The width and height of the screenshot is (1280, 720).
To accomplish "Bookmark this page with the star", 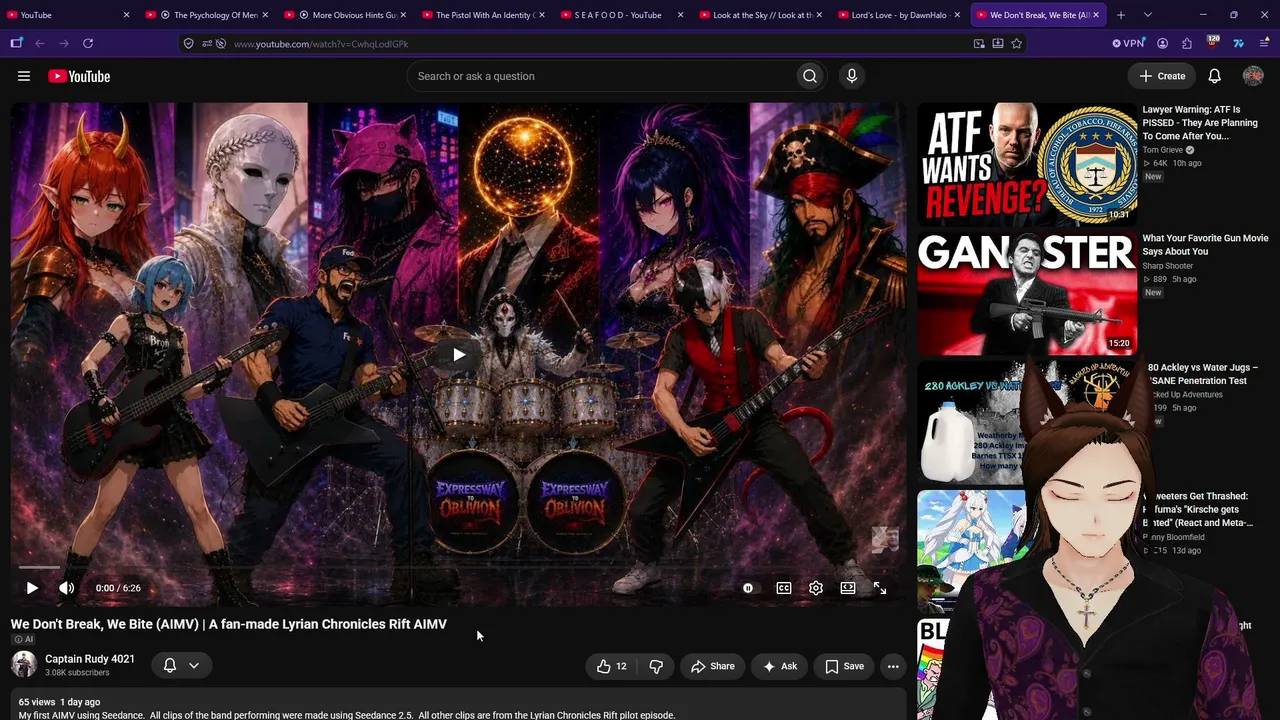I will 1017,44.
